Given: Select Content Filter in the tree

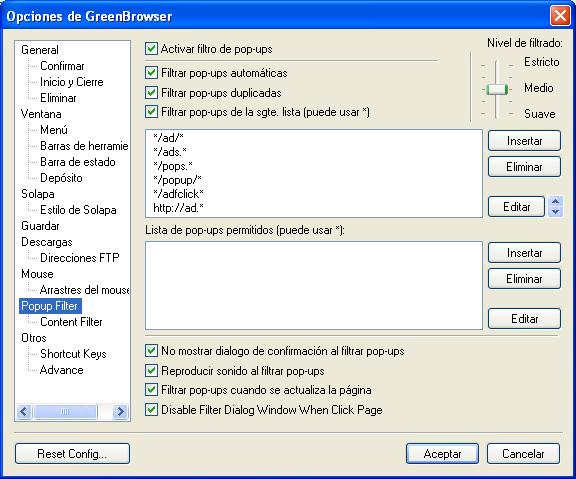Looking at the screenshot, I should coord(71,322).
